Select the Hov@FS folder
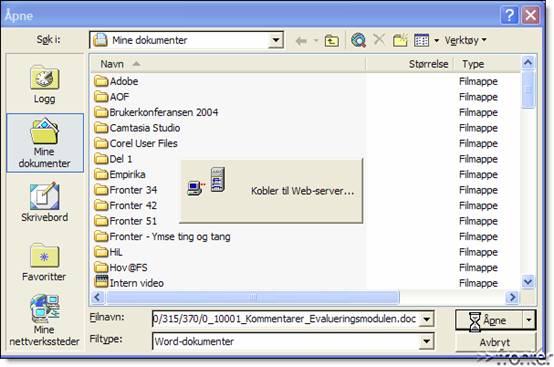Viewport: 554px width, 367px height. (x=121, y=268)
